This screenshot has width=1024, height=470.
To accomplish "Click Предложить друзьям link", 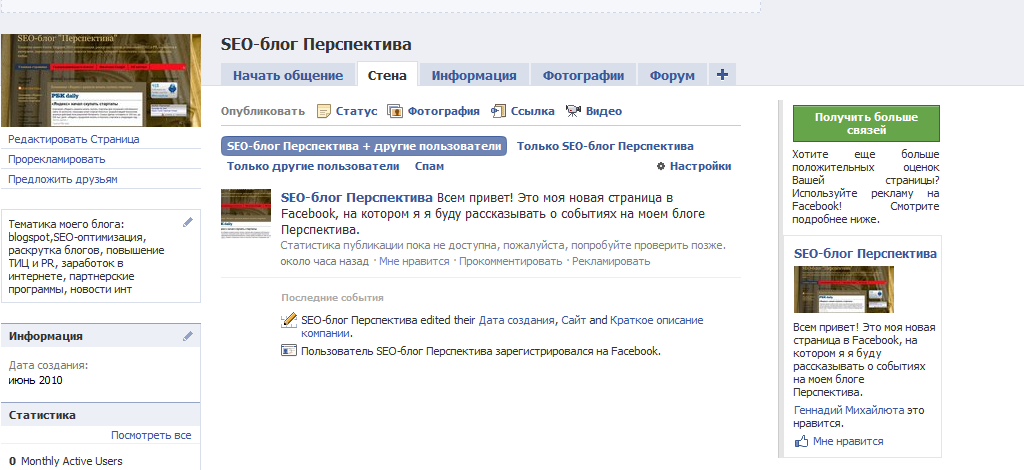I will (x=63, y=180).
